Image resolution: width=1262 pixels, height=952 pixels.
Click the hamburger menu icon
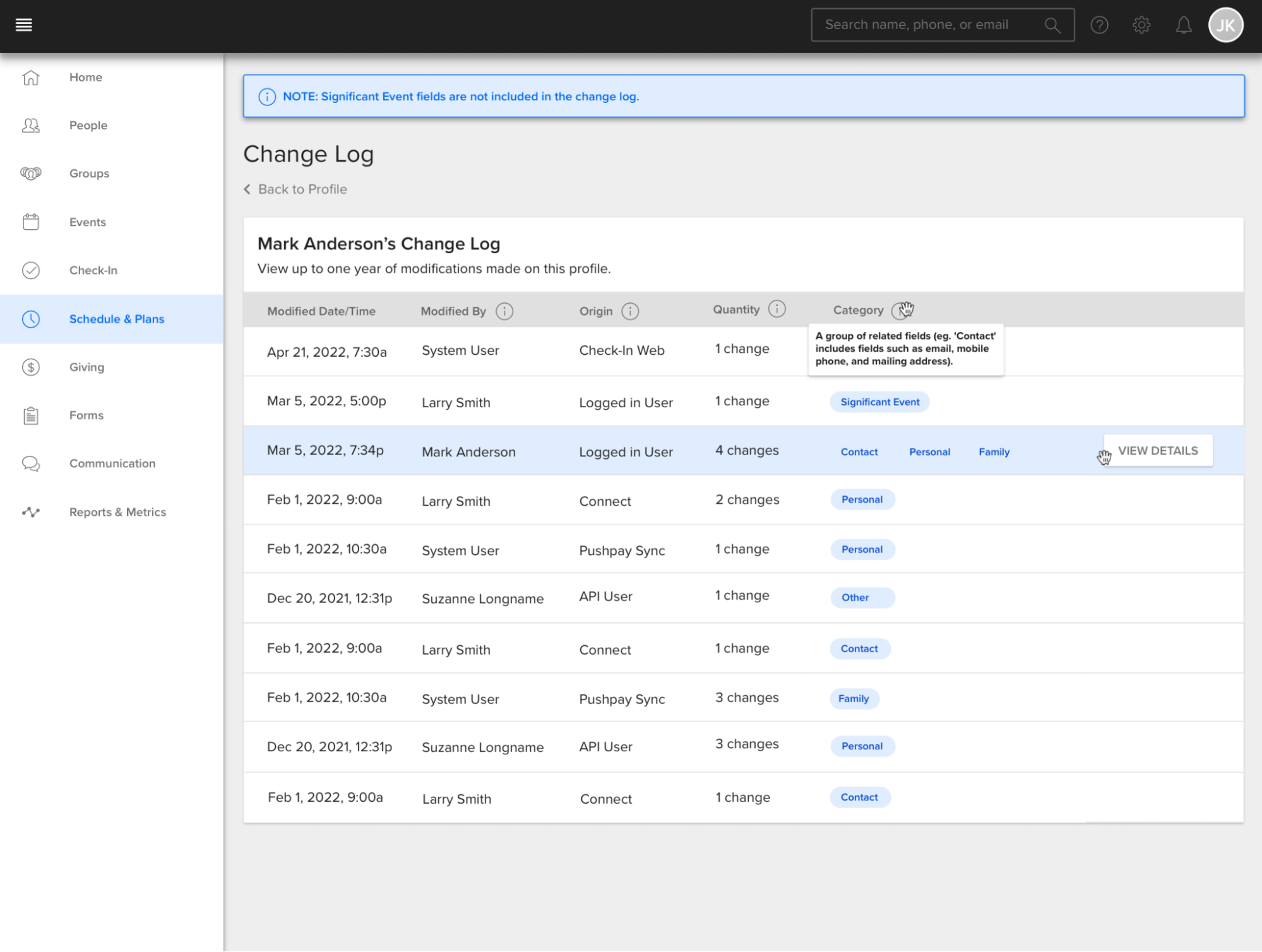tap(23, 25)
